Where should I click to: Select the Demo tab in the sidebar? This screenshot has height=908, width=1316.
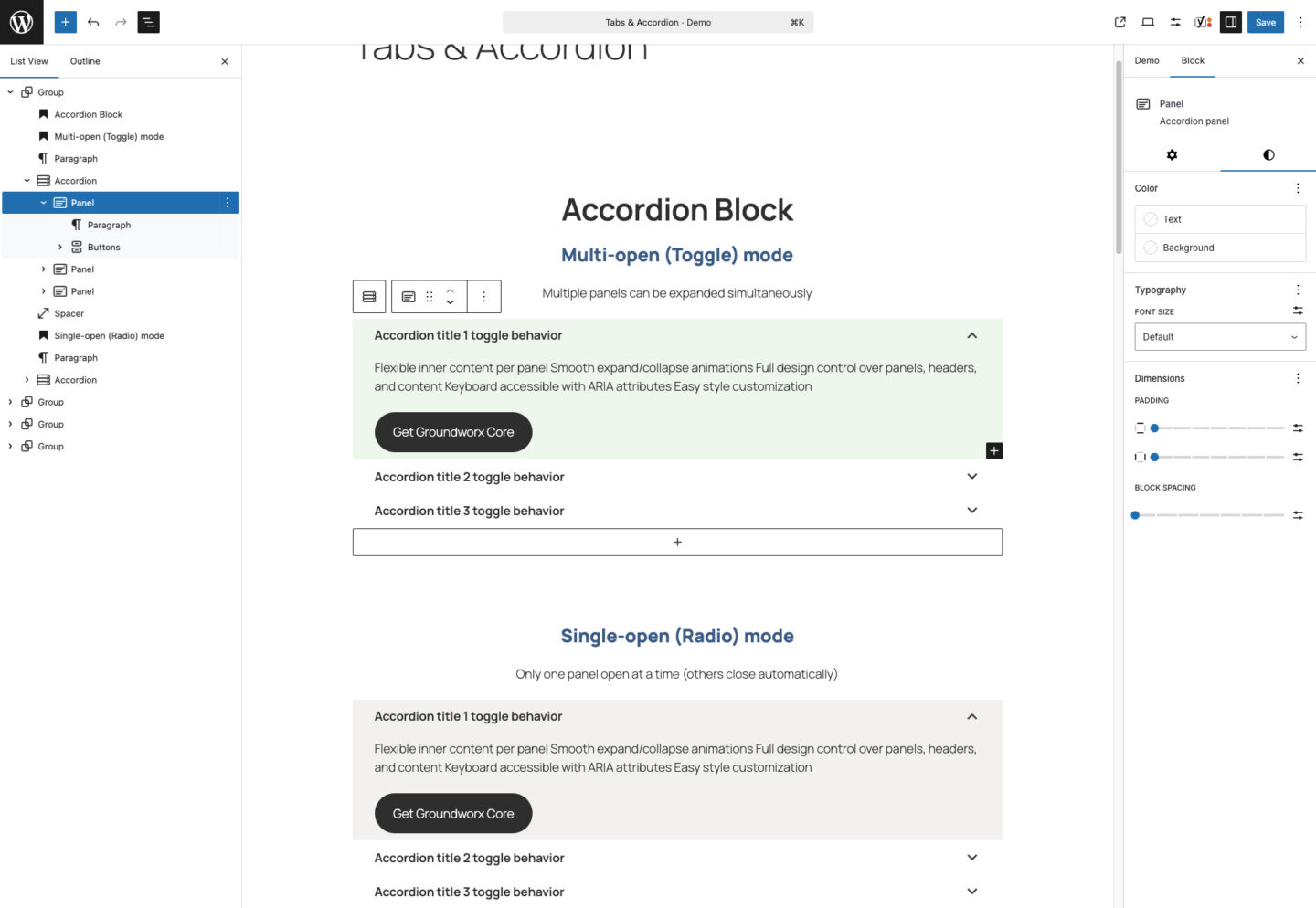click(1146, 60)
